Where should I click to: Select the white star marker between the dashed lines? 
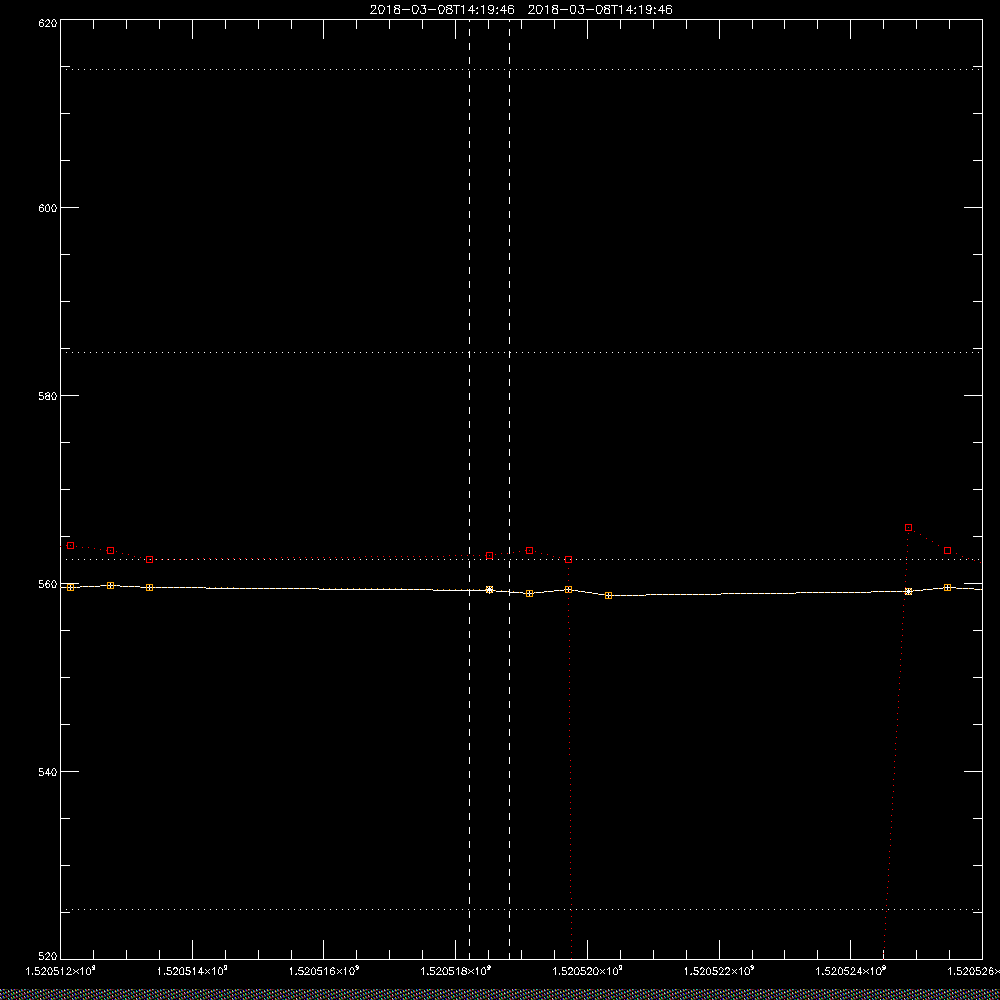point(490,589)
